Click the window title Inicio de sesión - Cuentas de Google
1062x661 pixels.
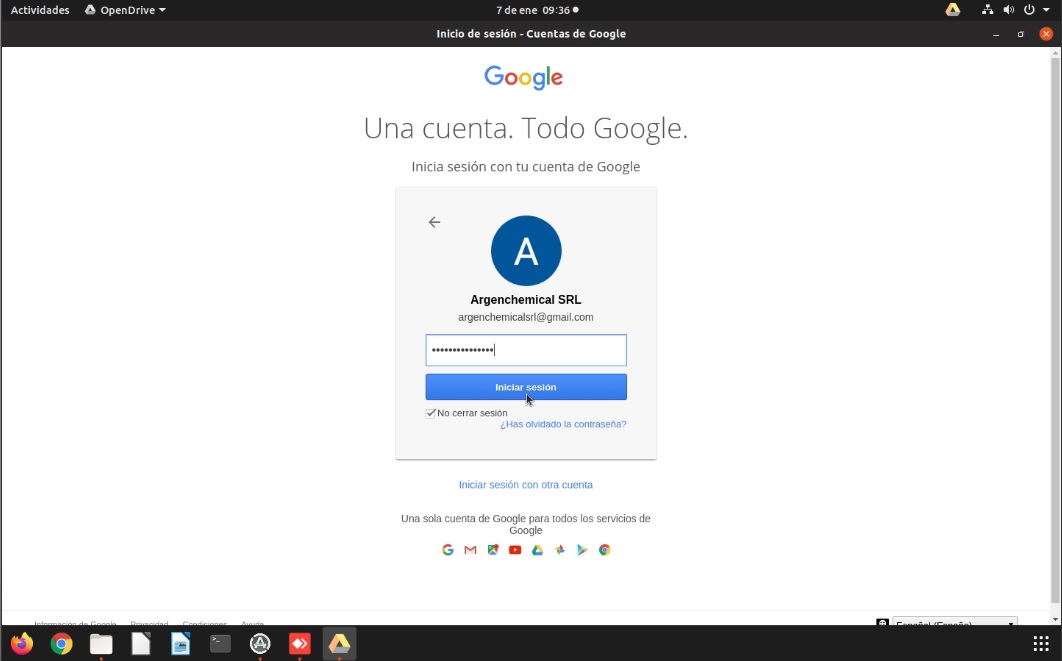pyautogui.click(x=531, y=34)
